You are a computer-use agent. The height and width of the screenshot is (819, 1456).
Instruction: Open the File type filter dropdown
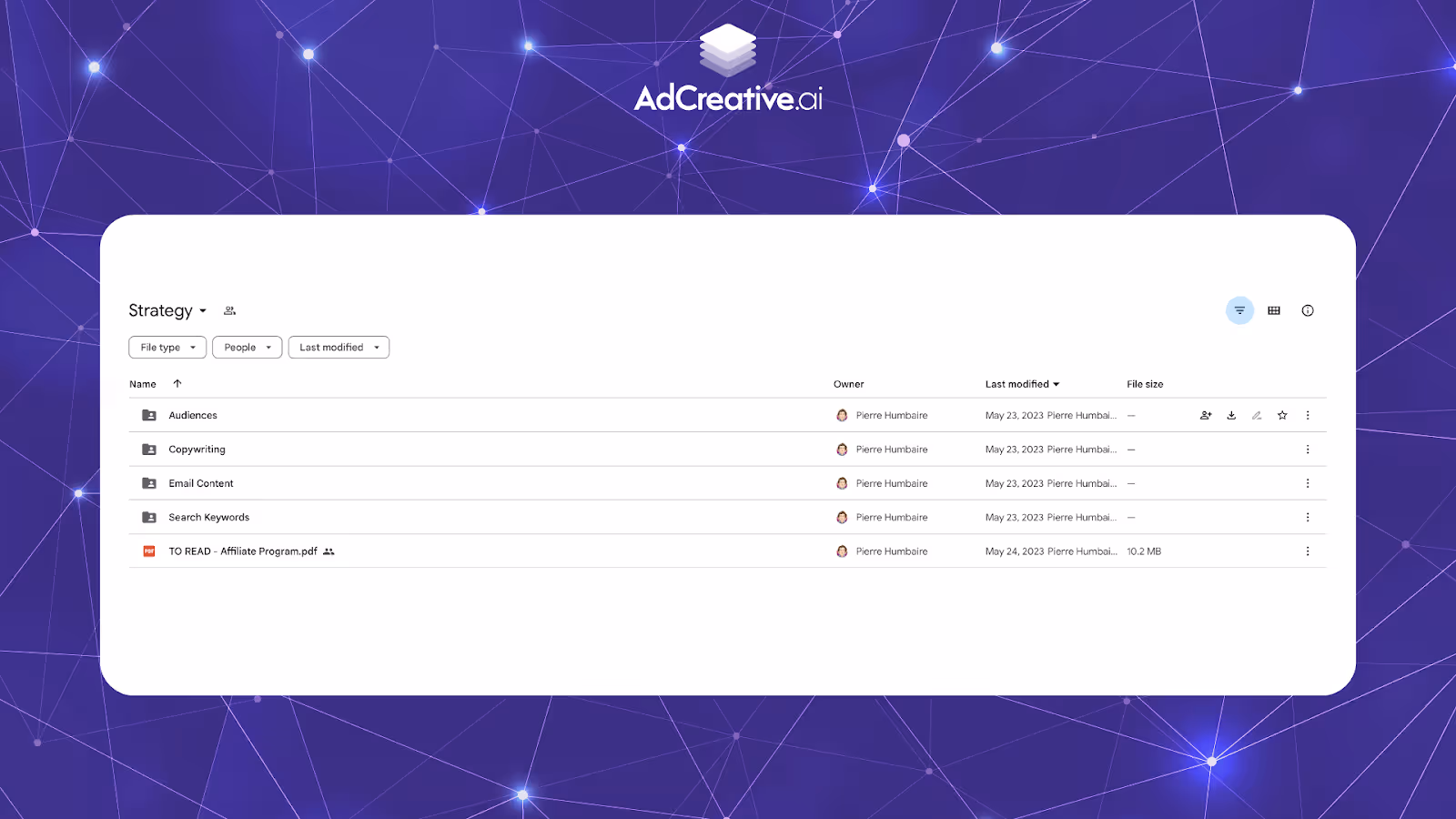point(167,348)
